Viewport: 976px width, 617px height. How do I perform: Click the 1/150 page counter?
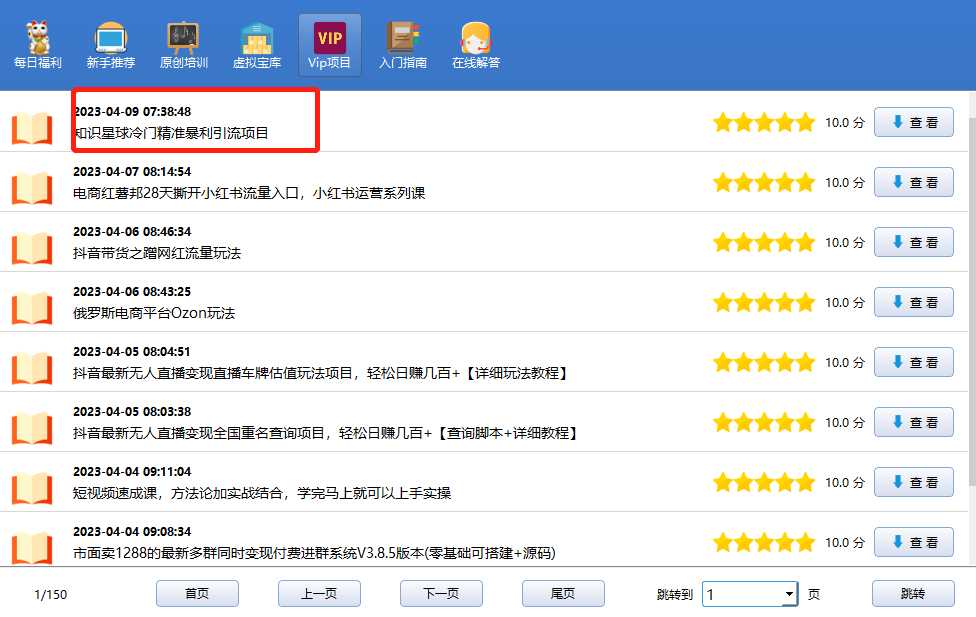[50, 595]
